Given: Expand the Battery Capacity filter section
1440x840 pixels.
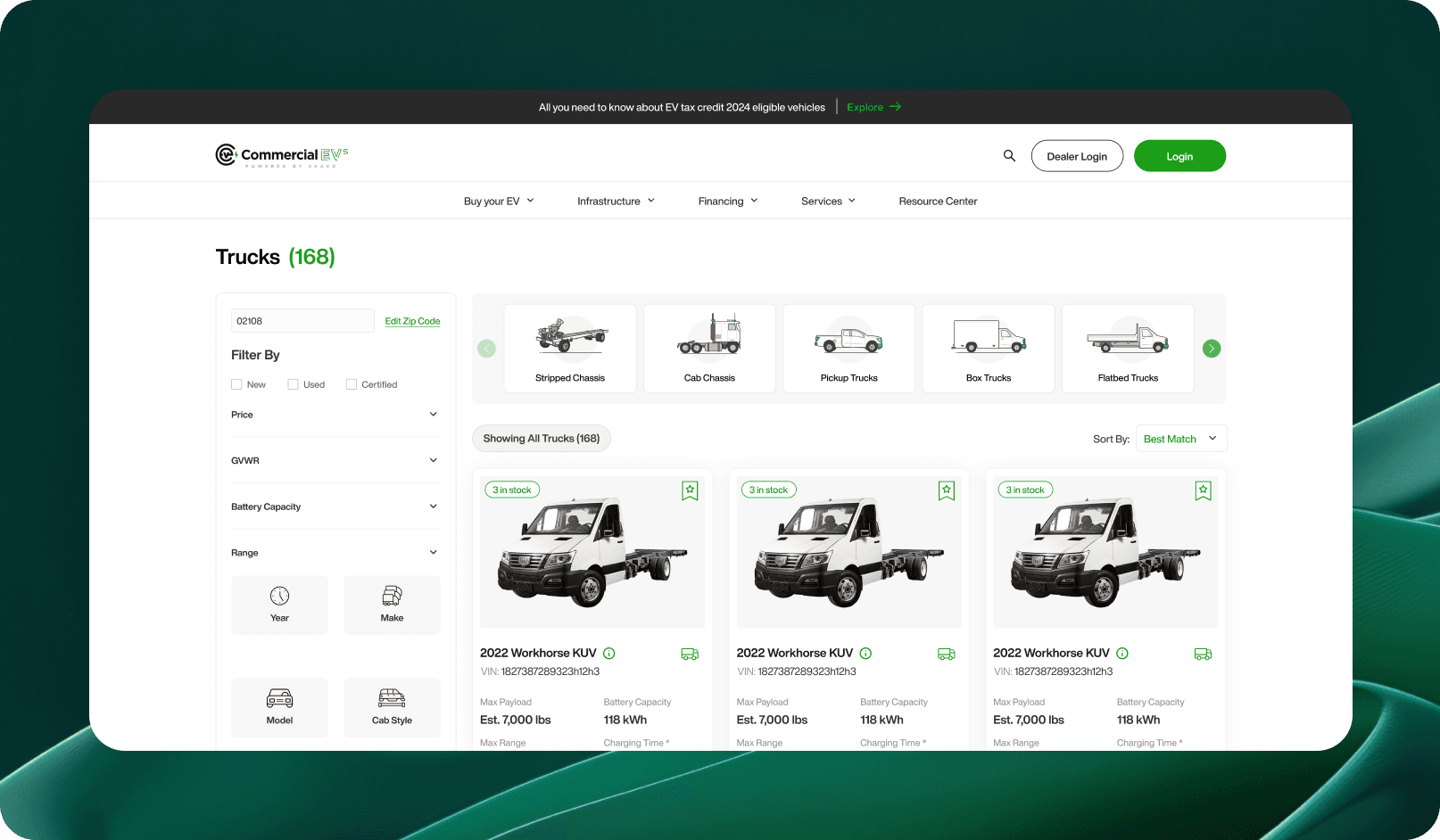Looking at the screenshot, I should [x=335, y=506].
